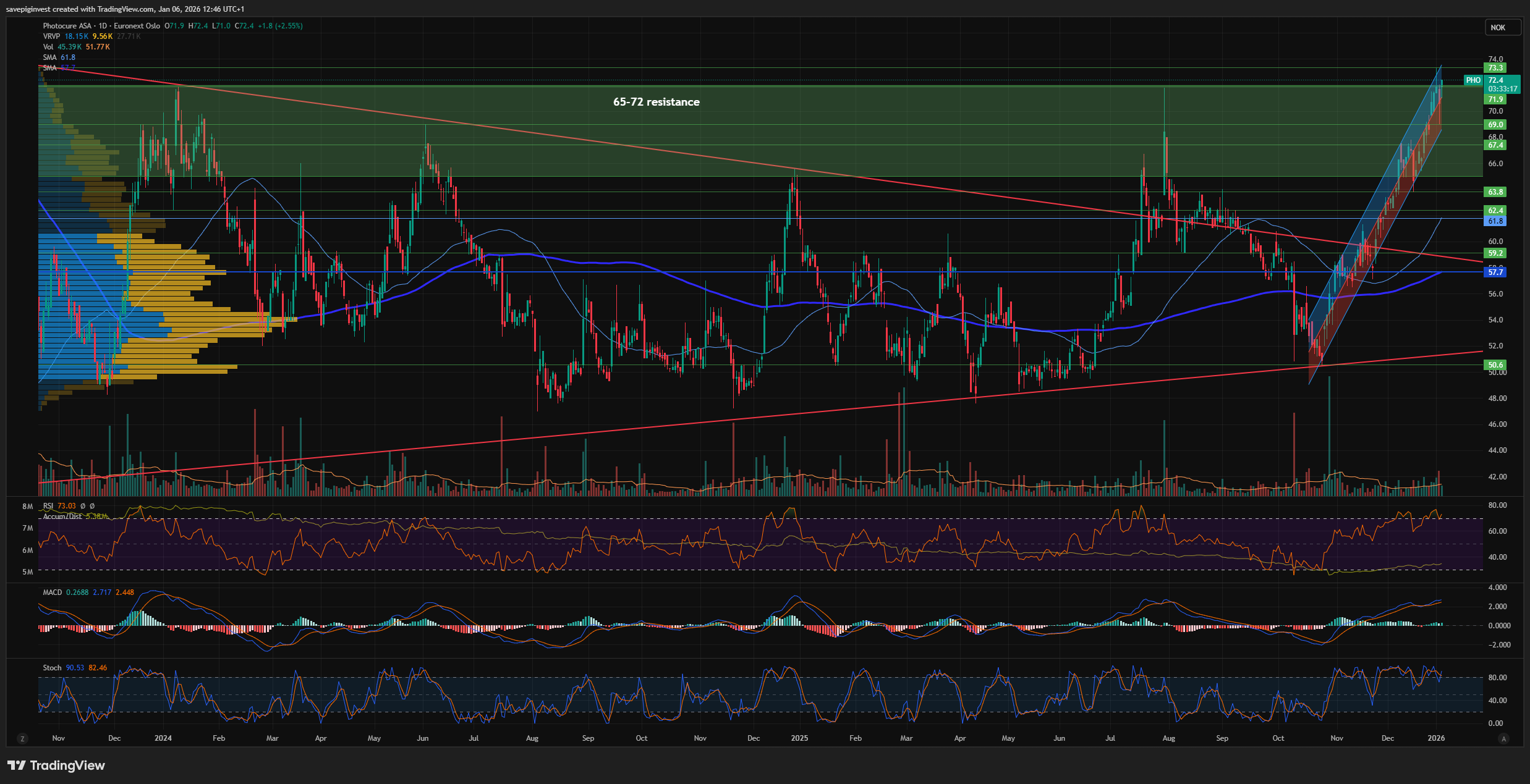Select the Stoch pane label
Image resolution: width=1530 pixels, height=784 pixels.
pyautogui.click(x=52, y=668)
